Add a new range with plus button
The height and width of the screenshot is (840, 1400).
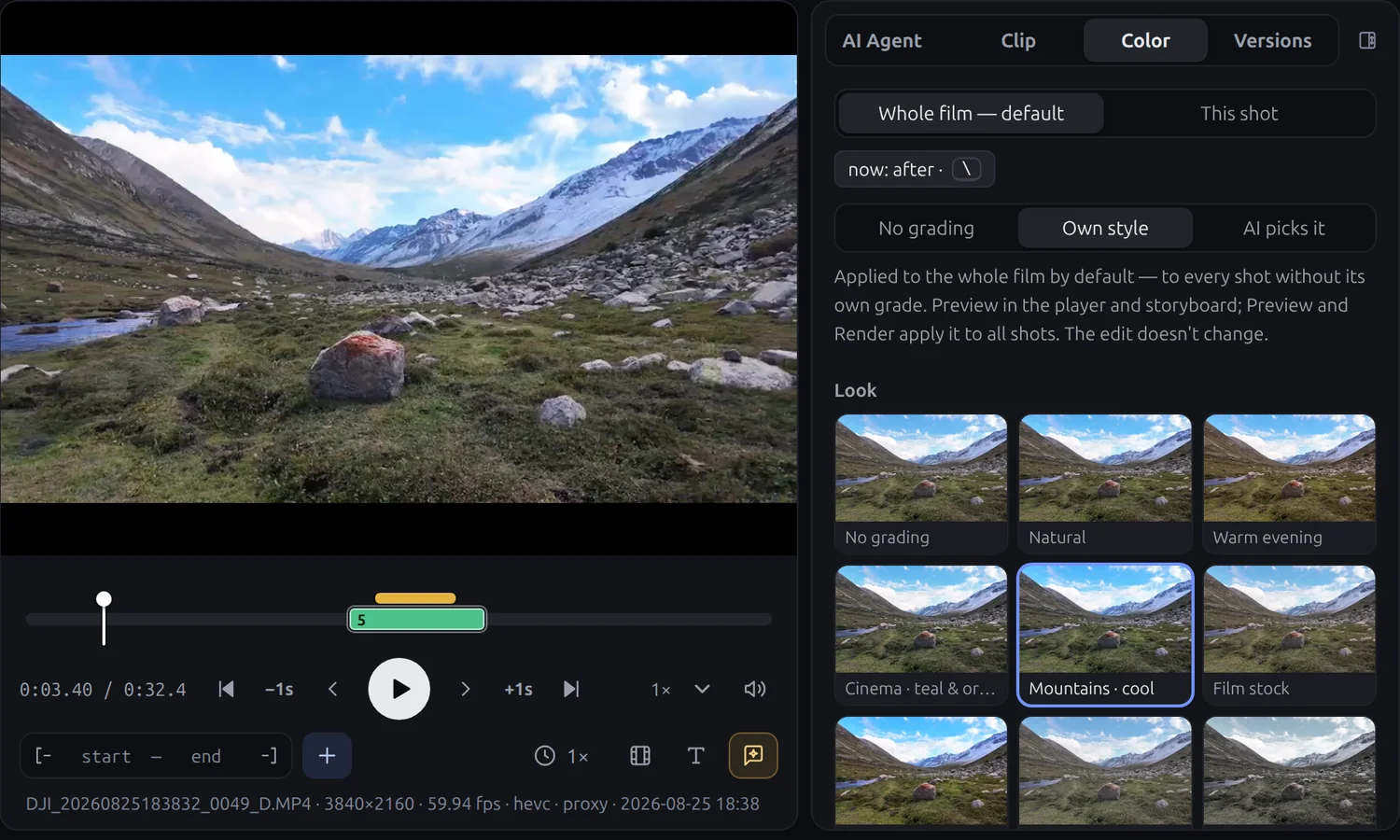[x=327, y=756]
